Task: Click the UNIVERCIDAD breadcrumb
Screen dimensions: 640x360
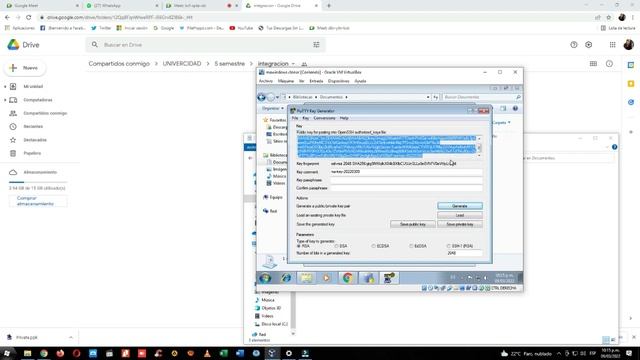Action: 182,64
